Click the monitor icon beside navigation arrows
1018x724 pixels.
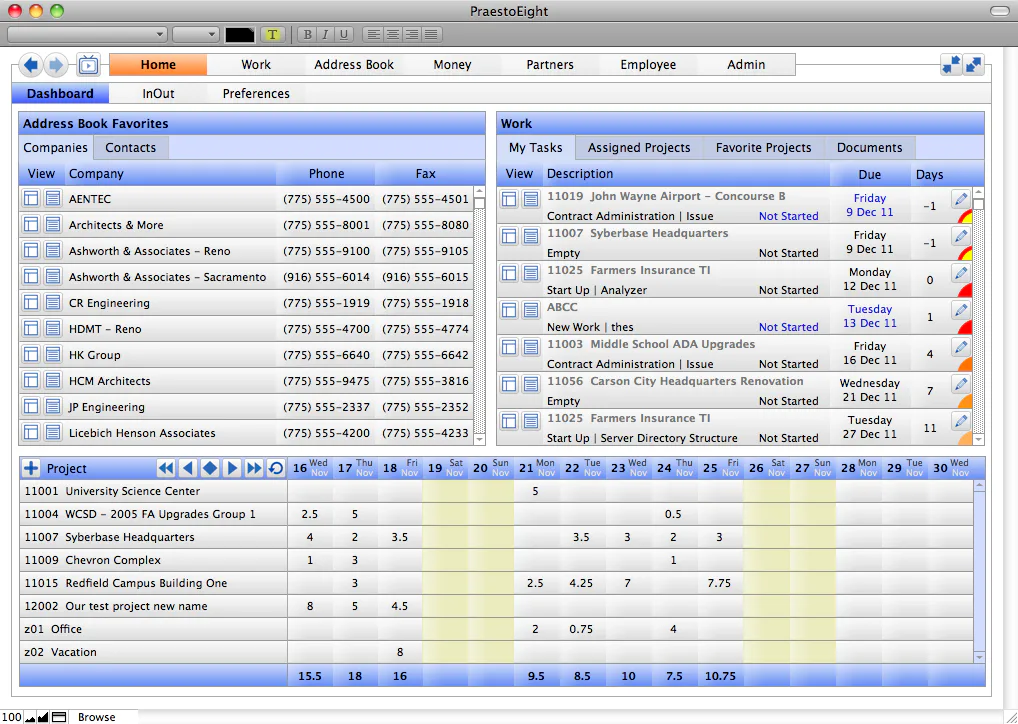click(88, 64)
